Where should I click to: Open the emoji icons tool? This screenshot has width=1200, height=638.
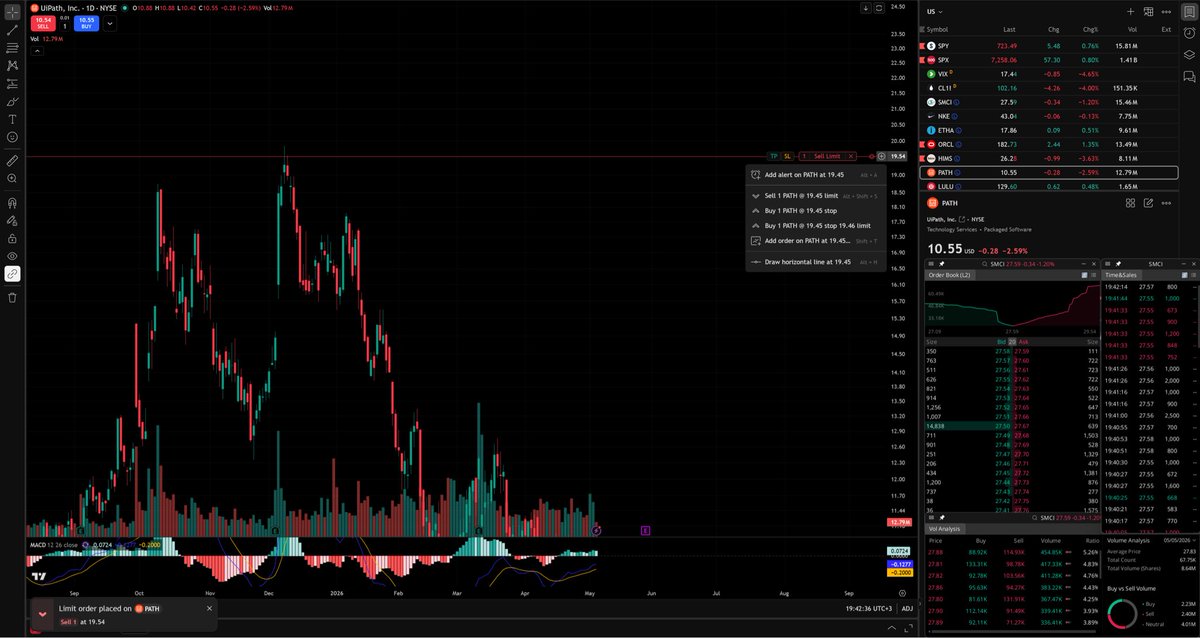[x=12, y=136]
